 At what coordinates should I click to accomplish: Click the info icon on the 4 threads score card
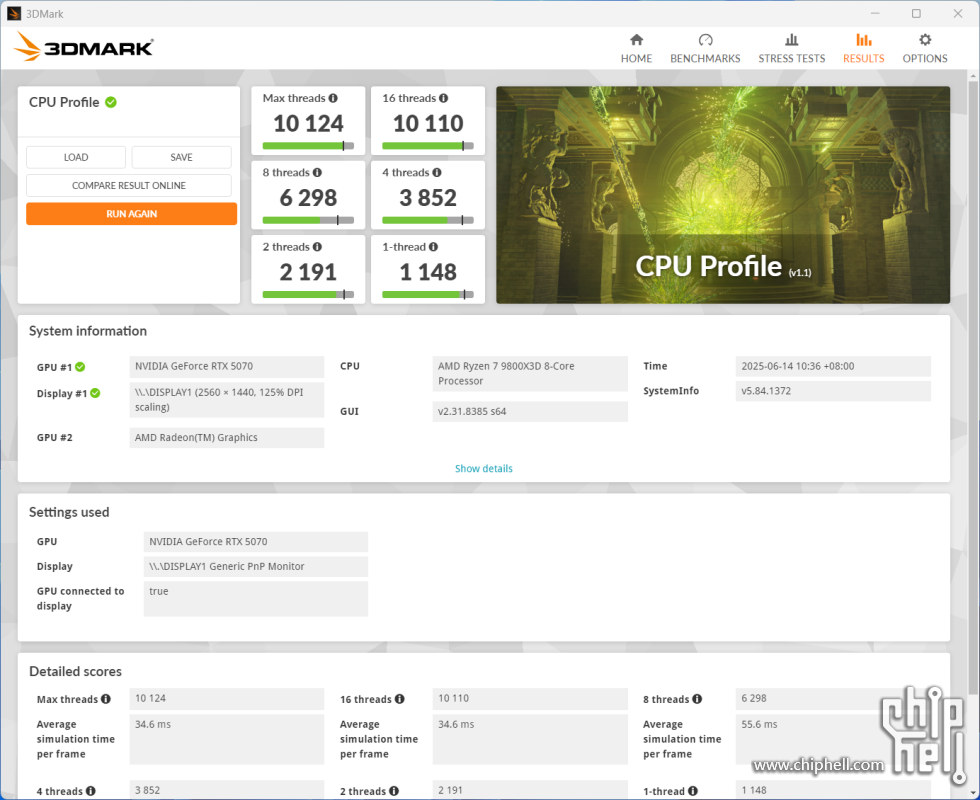click(x=437, y=172)
